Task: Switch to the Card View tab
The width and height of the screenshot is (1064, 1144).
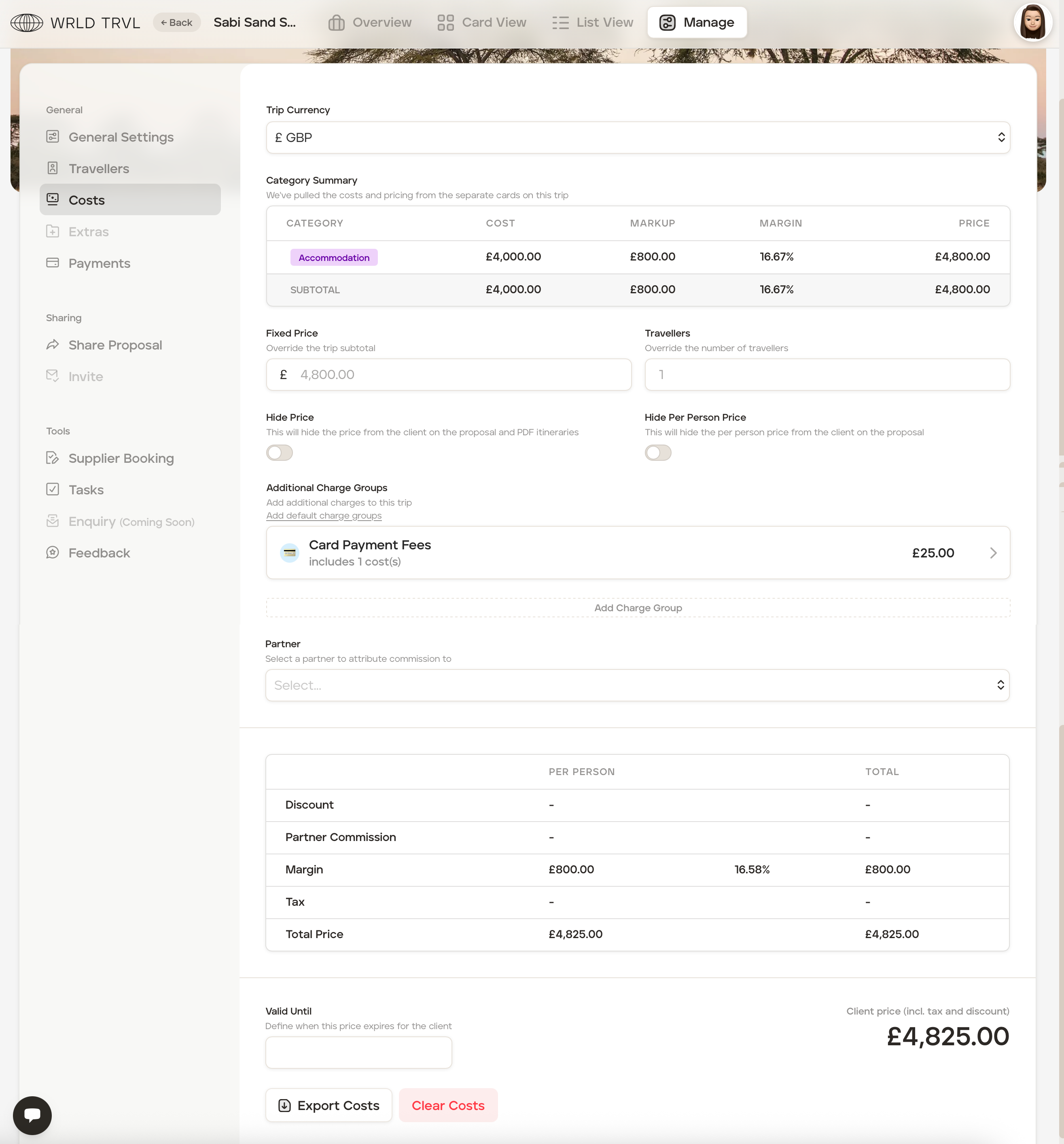Action: click(482, 22)
